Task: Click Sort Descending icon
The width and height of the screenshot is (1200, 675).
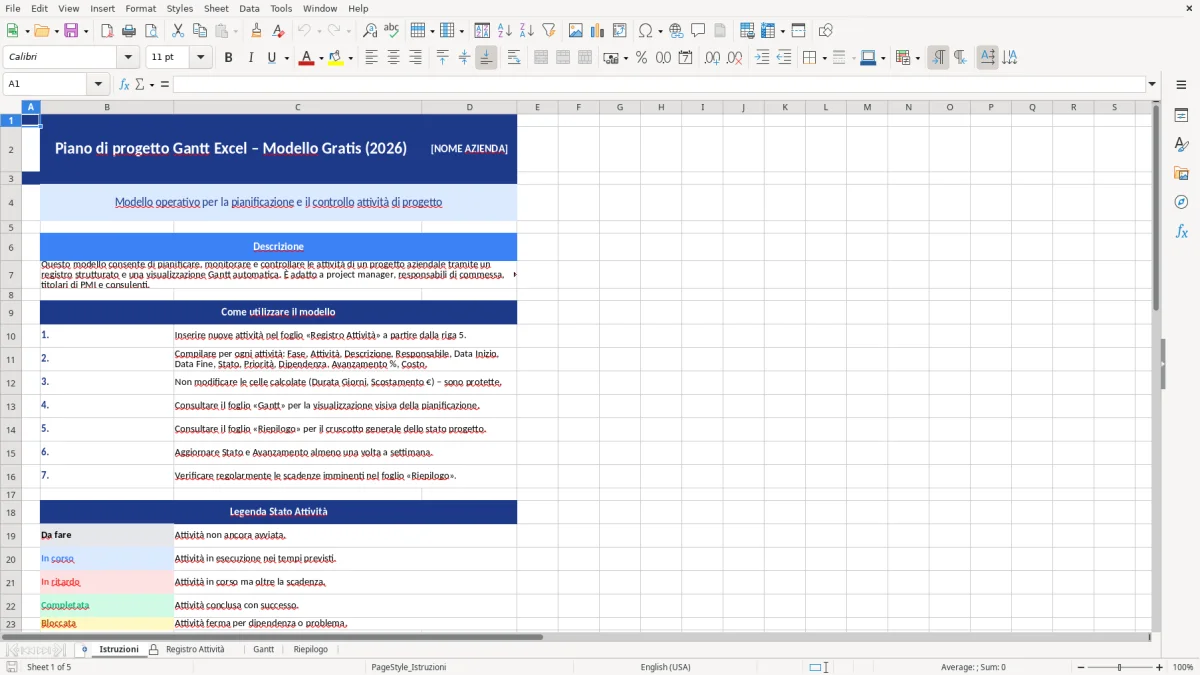Action: click(526, 31)
